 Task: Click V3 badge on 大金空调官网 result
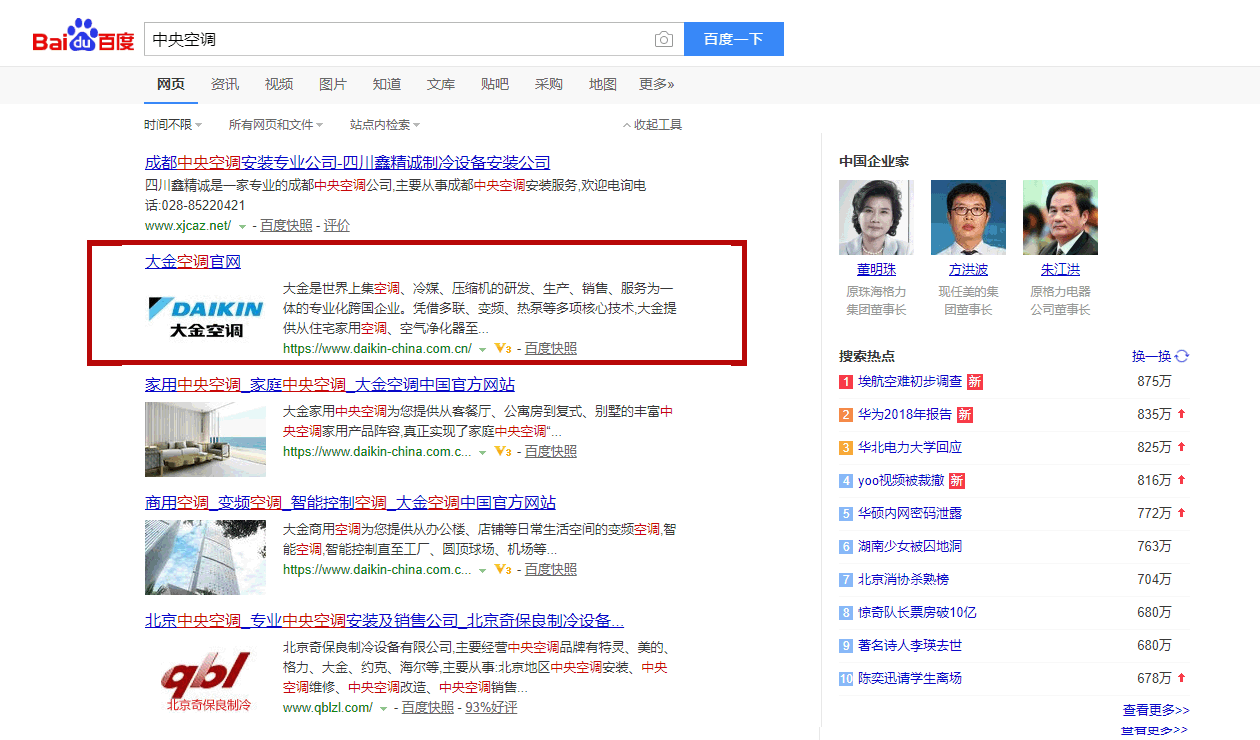(503, 349)
